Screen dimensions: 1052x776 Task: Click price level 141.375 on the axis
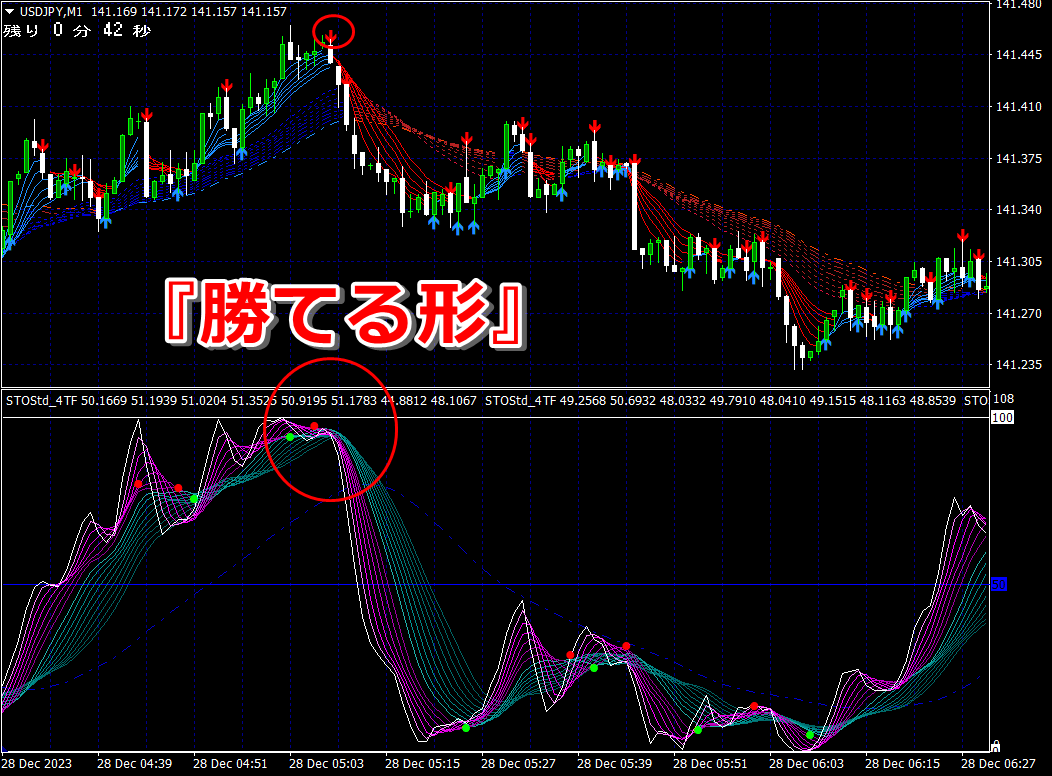(x=1018, y=158)
